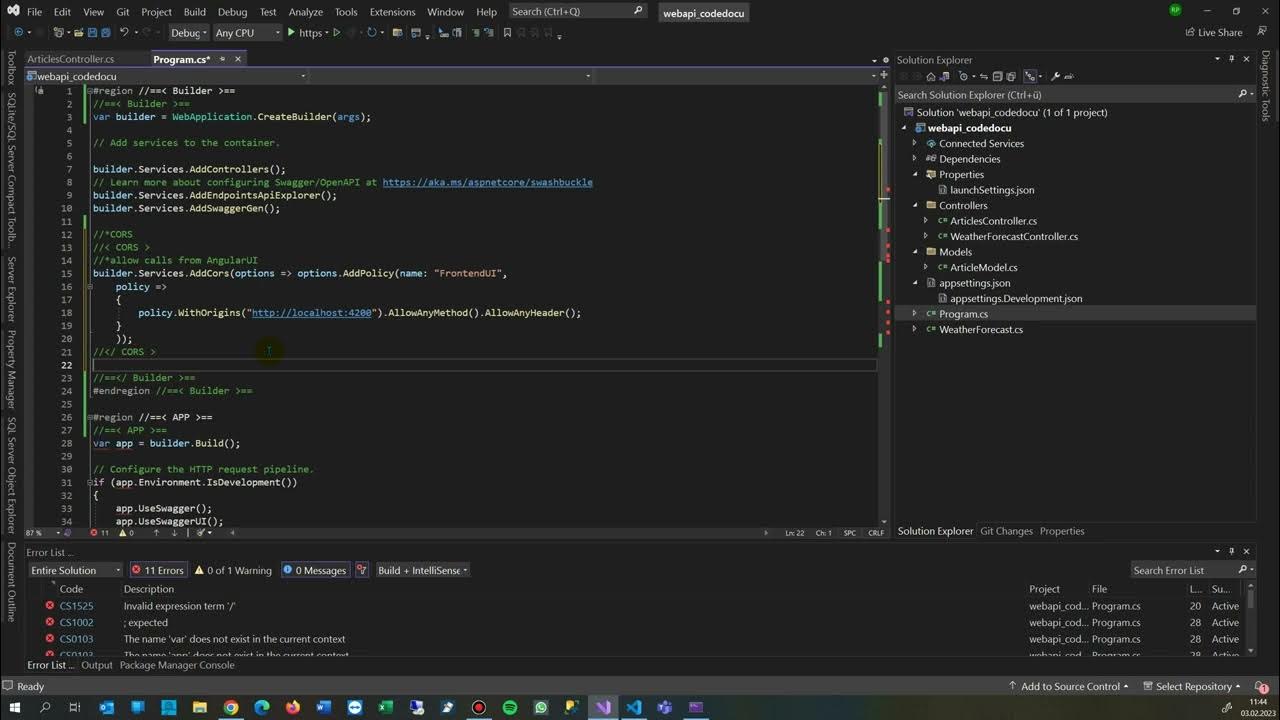Click the Undo arrow icon
This screenshot has height=720, width=1280.
(x=124, y=32)
